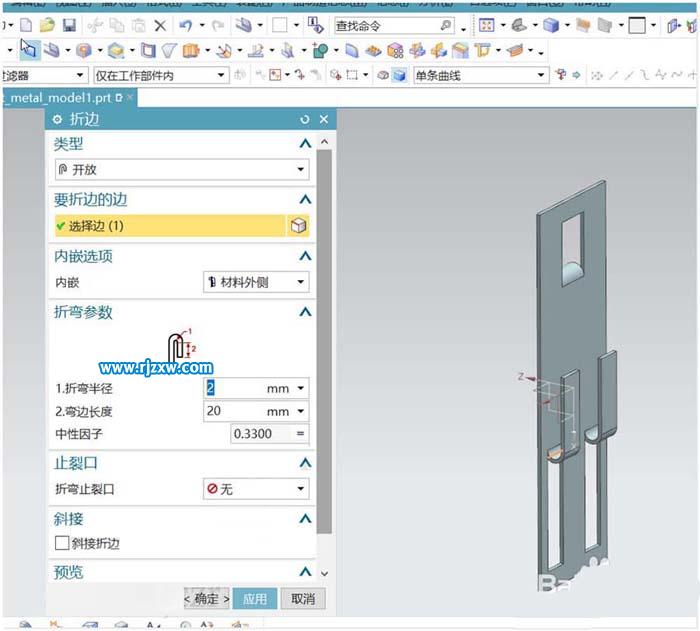This screenshot has height=631, width=700.
Task: Click the background window square icon
Action: coord(637,25)
